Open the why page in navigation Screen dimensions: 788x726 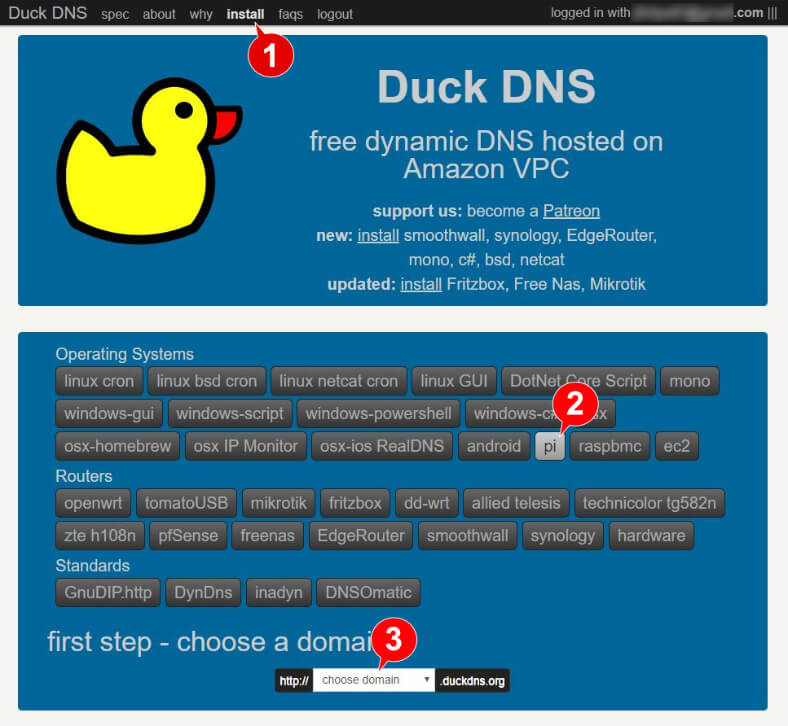coord(201,14)
